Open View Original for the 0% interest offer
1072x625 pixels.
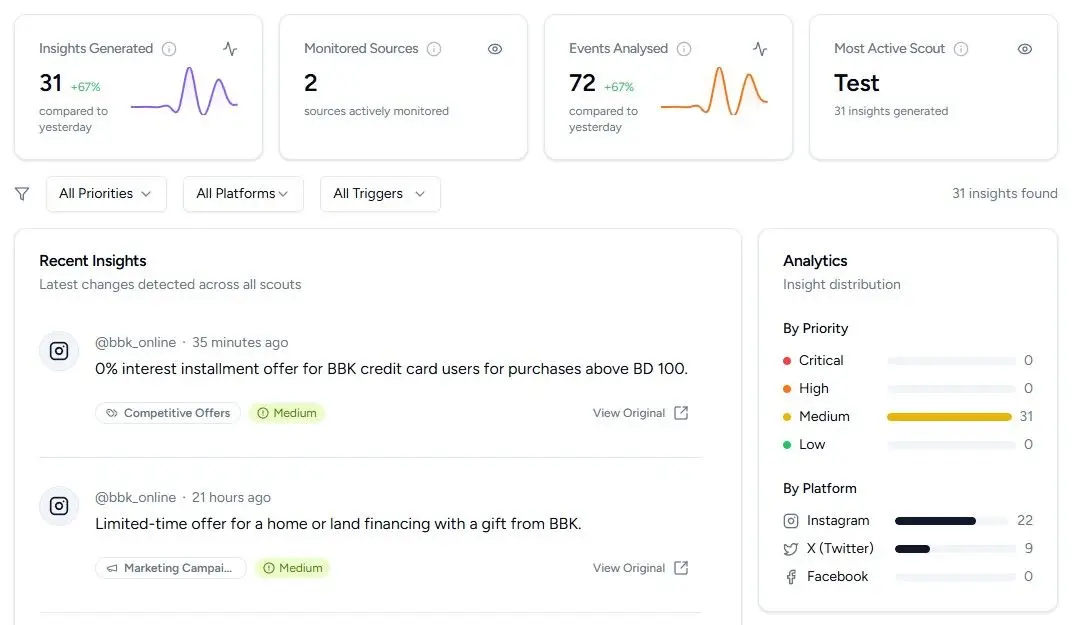(640, 413)
